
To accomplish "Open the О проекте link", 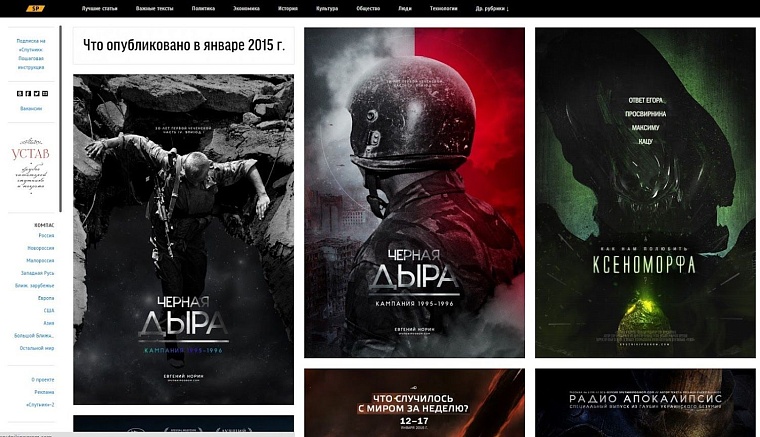I will (42, 380).
